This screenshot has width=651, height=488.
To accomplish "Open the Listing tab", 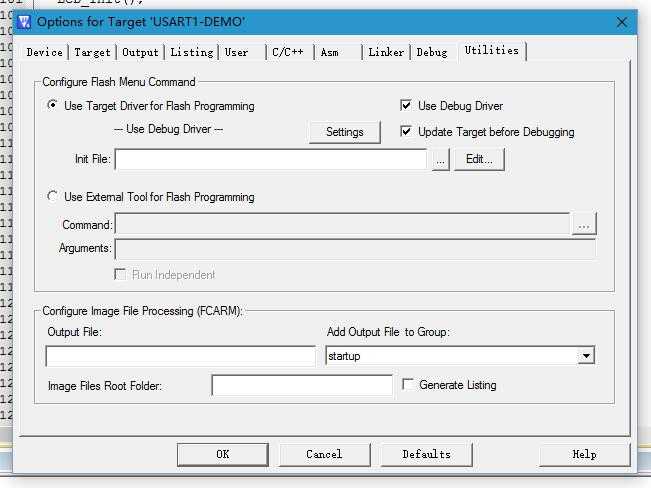I will pos(191,52).
